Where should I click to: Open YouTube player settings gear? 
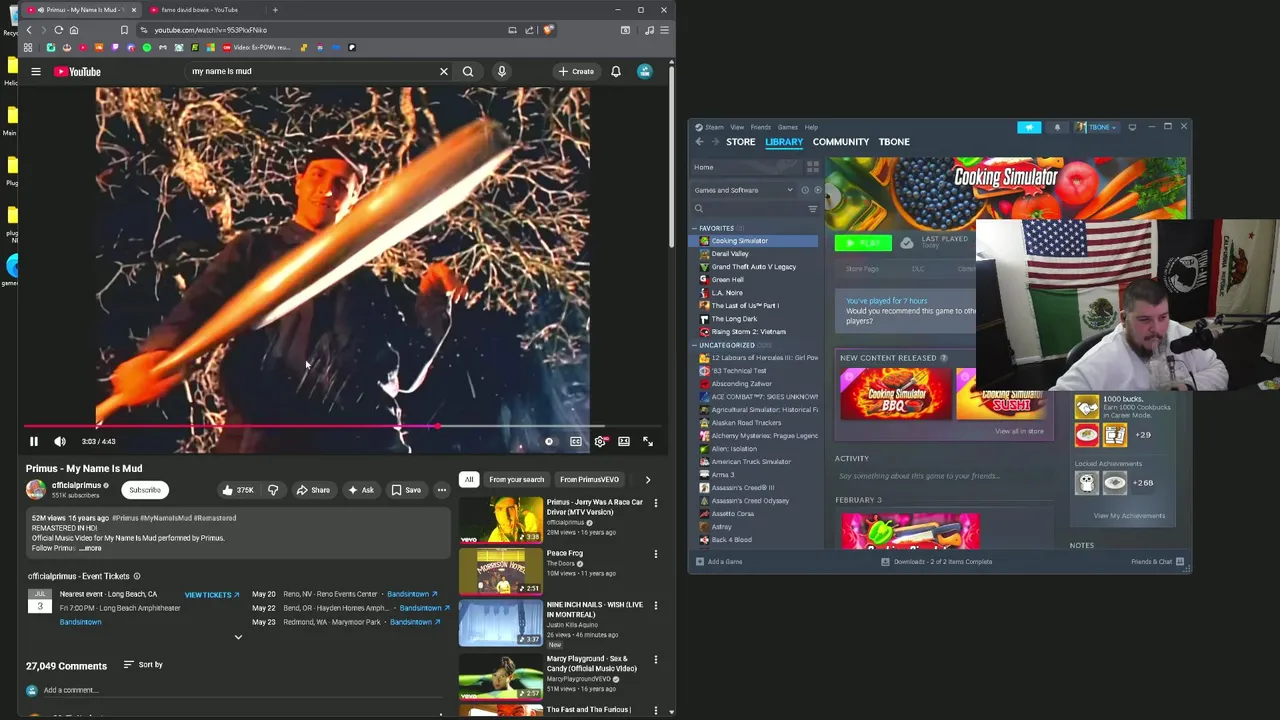pos(600,441)
